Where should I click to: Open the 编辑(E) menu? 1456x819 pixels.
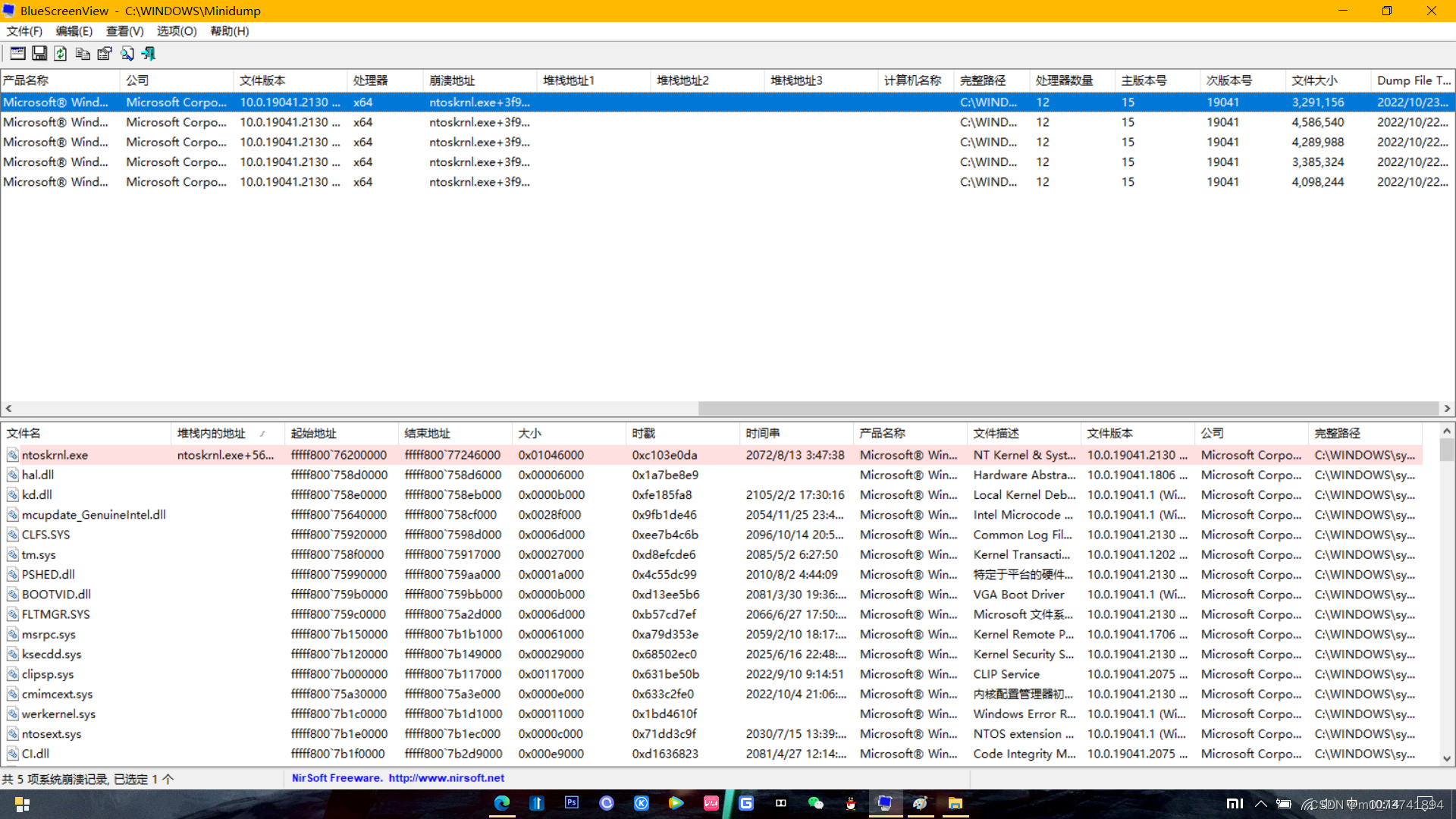point(74,31)
